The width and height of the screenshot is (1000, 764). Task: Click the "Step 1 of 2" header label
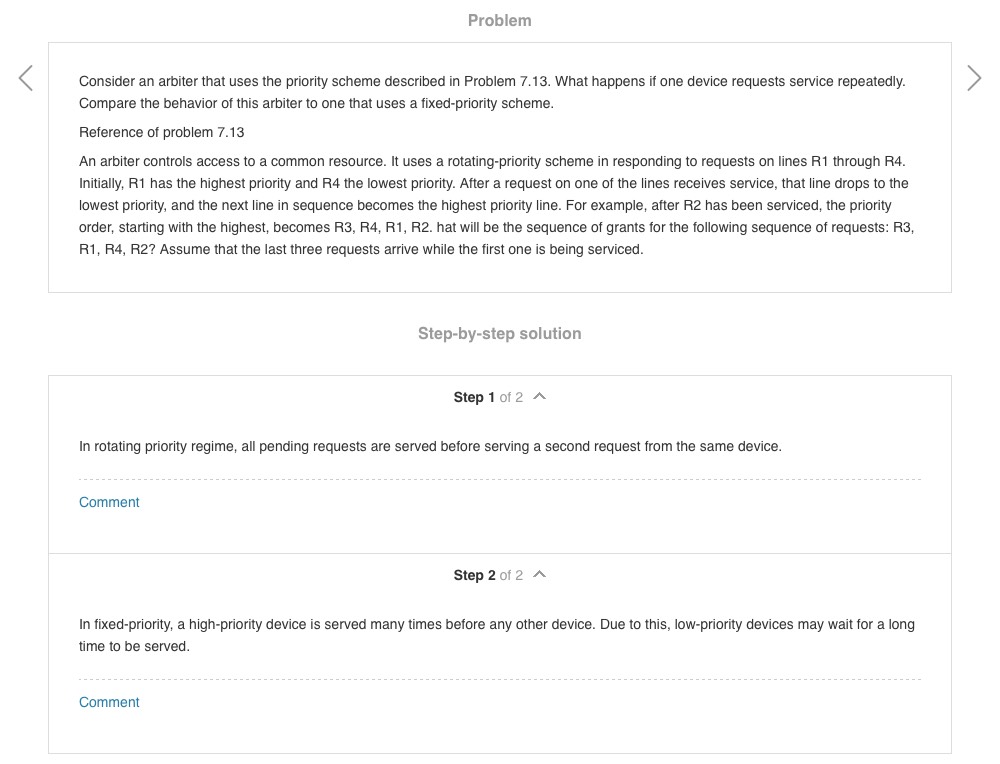point(475,397)
